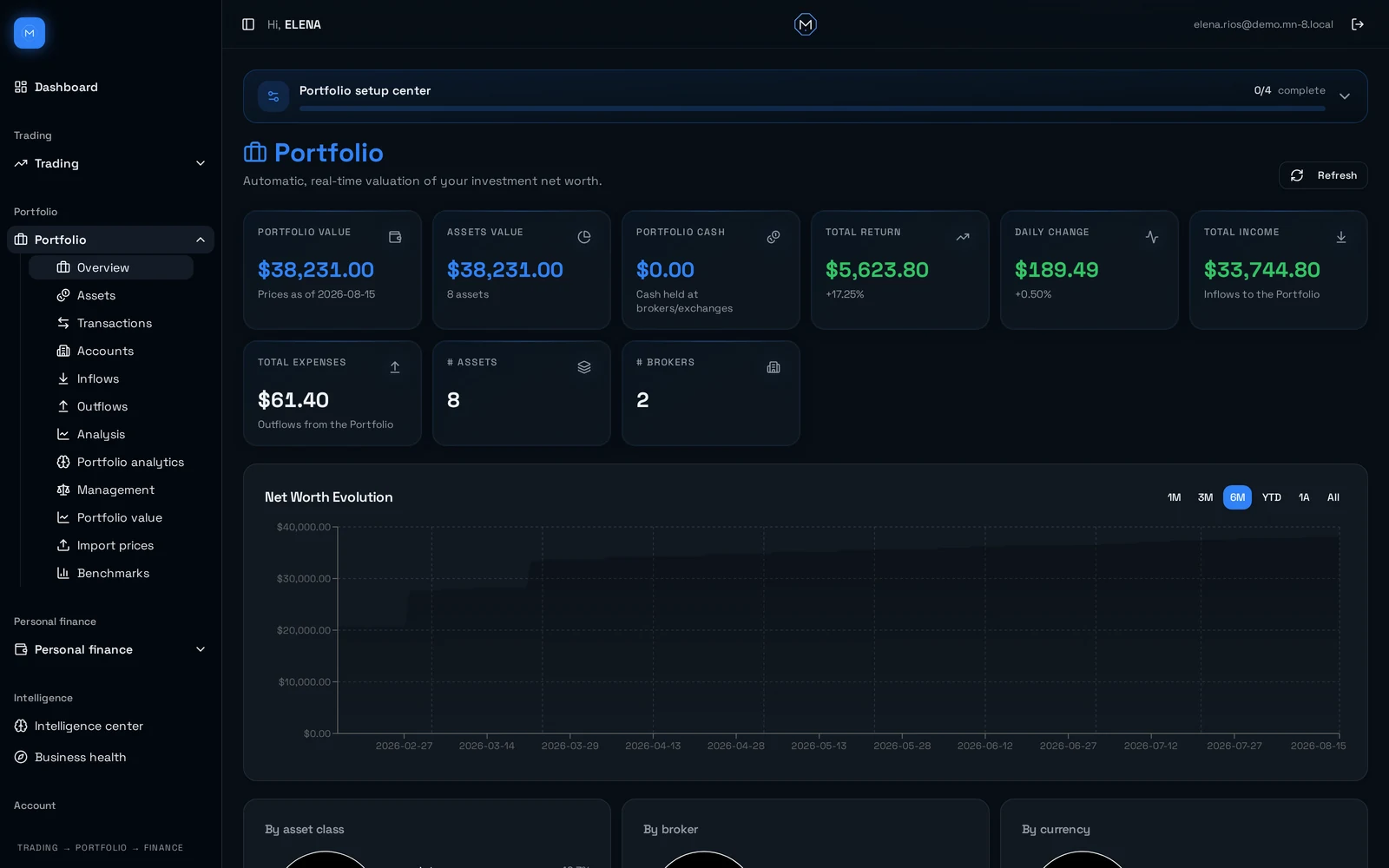Select the All chart range

(1333, 497)
